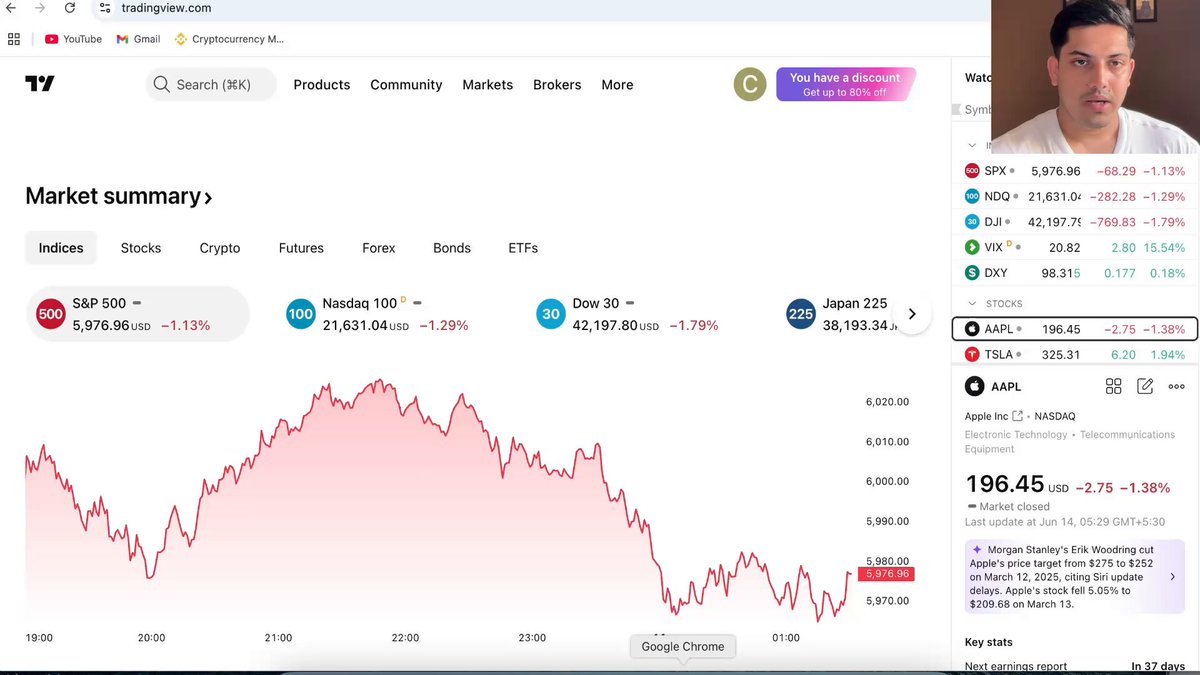The height and width of the screenshot is (675, 1200).
Task: Click the TSLA price 325.31
Action: point(1060,354)
